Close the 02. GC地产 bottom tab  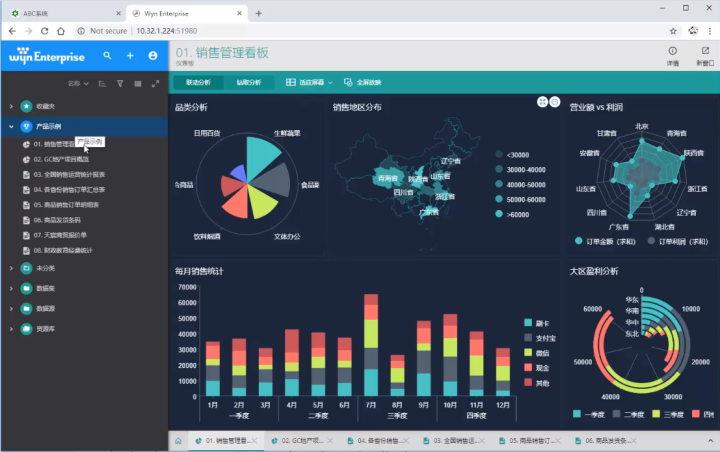click(330, 441)
